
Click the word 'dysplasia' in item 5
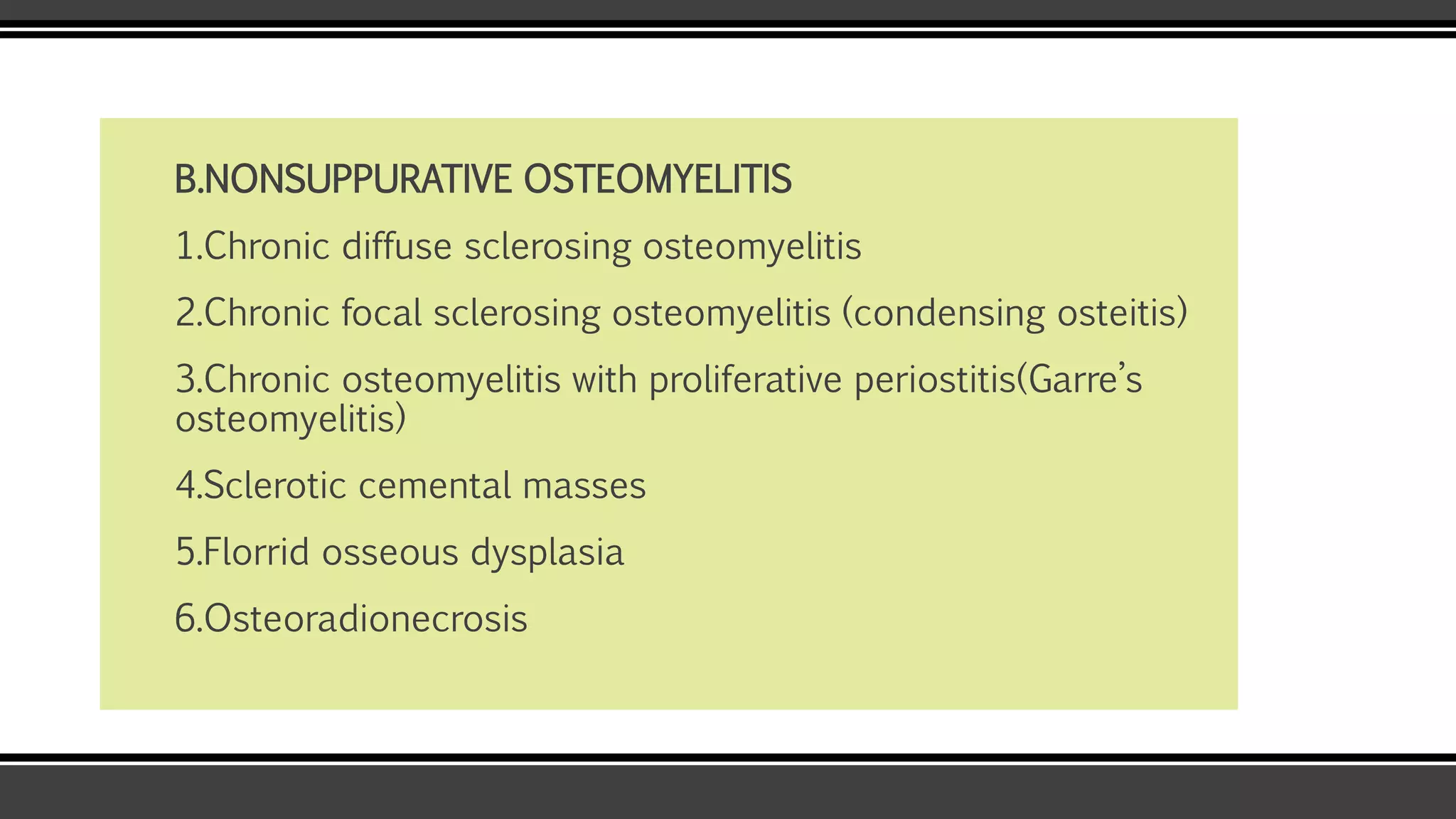(547, 552)
